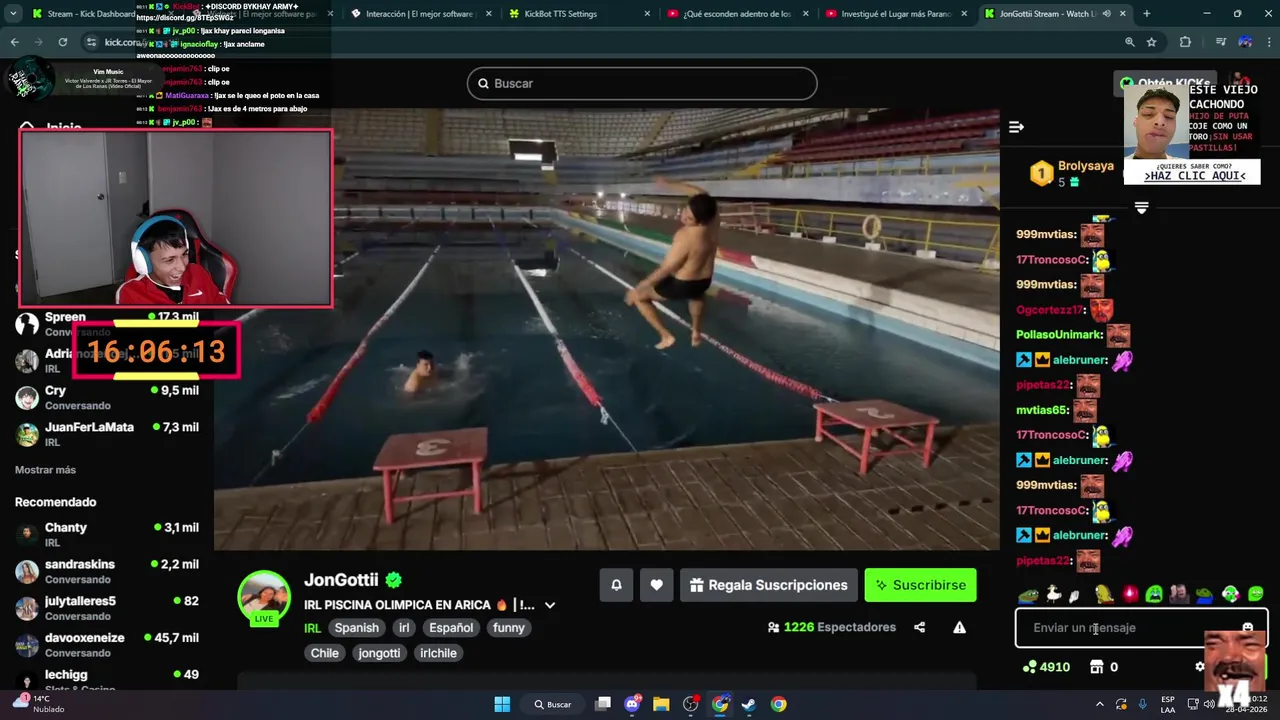The image size is (1280, 720).
Task: Collapse the chat panel with arrow icon
Action: pos(1016,127)
